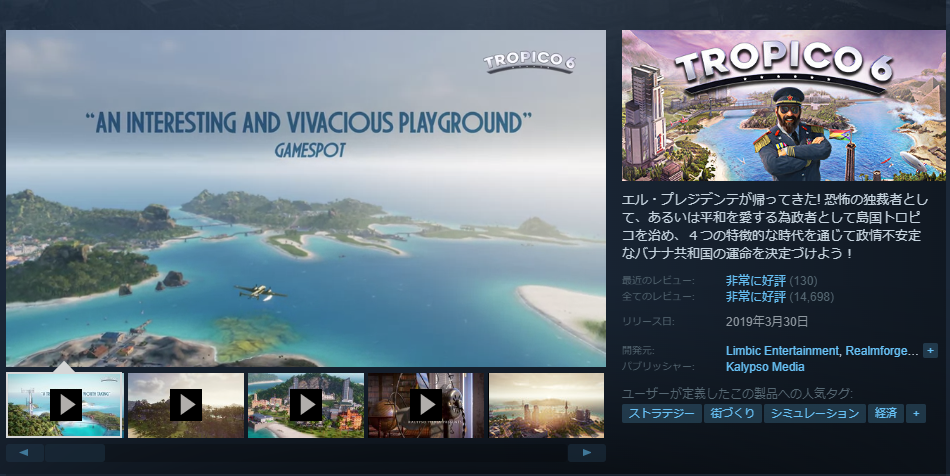
Task: Play the fourth trailer with globe and projector
Action: point(427,405)
